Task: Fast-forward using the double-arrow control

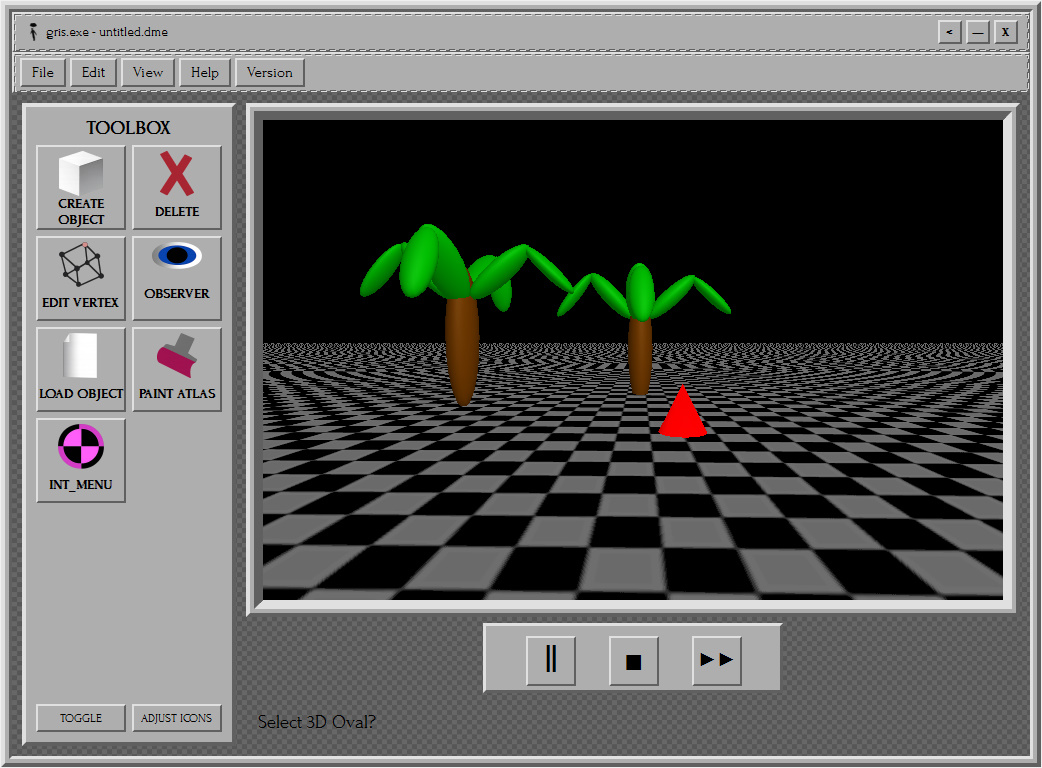Action: tap(716, 659)
